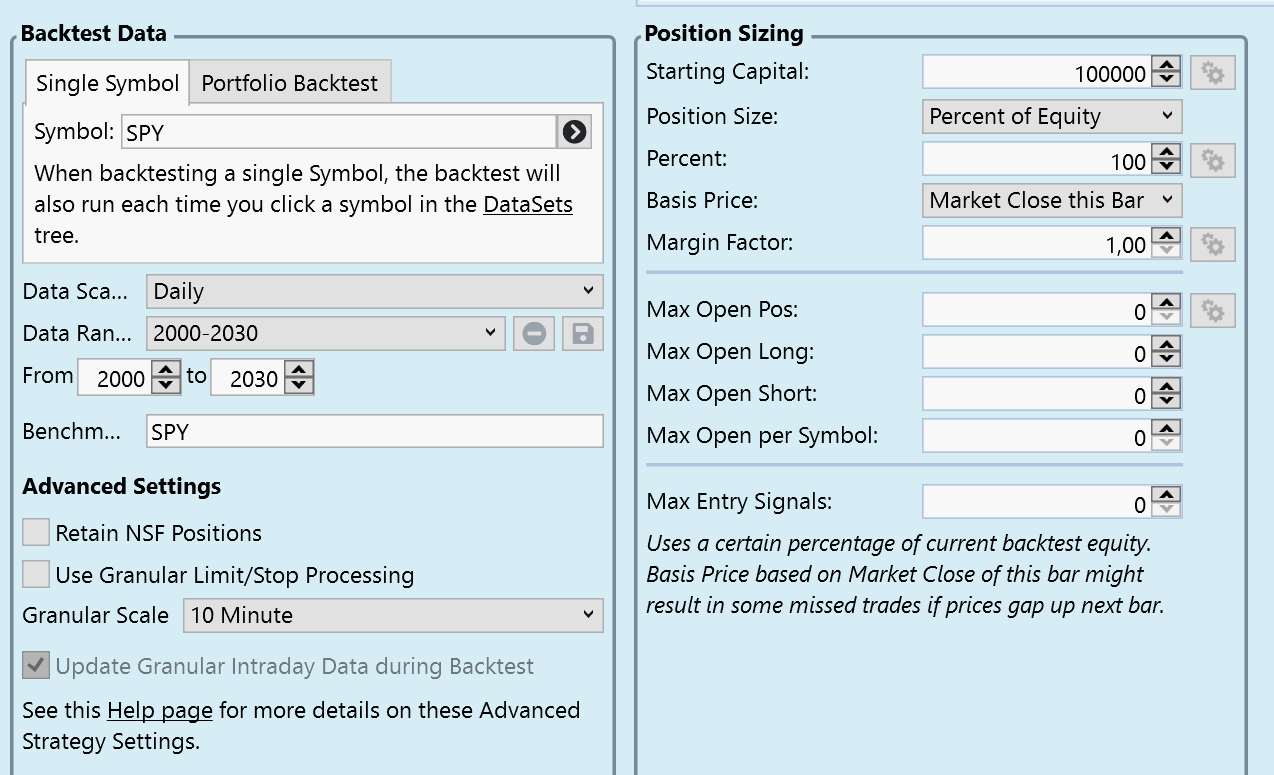
Task: Click the Benchmark input field
Action: [x=374, y=432]
